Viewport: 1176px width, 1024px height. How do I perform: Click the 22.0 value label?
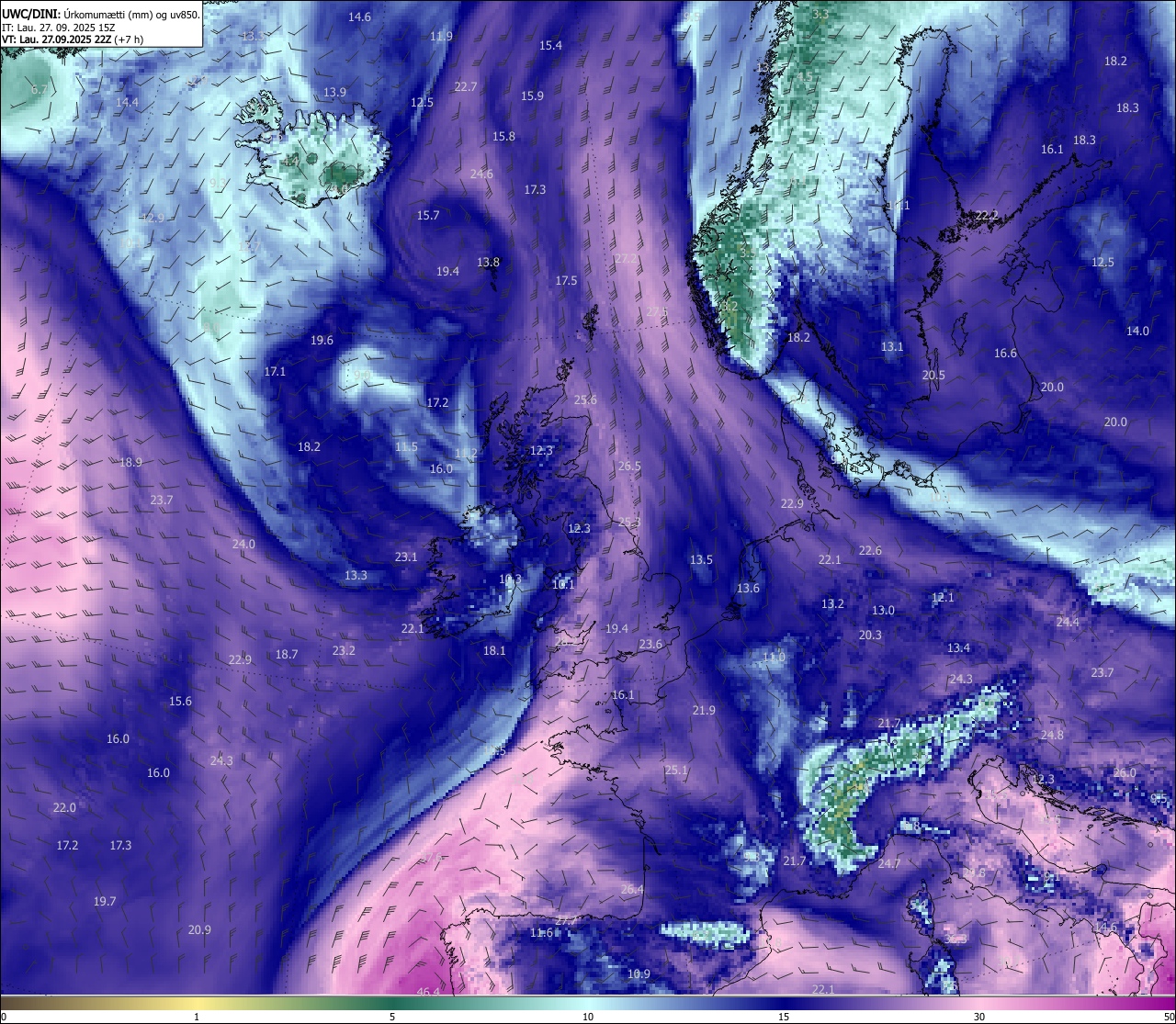[64, 808]
